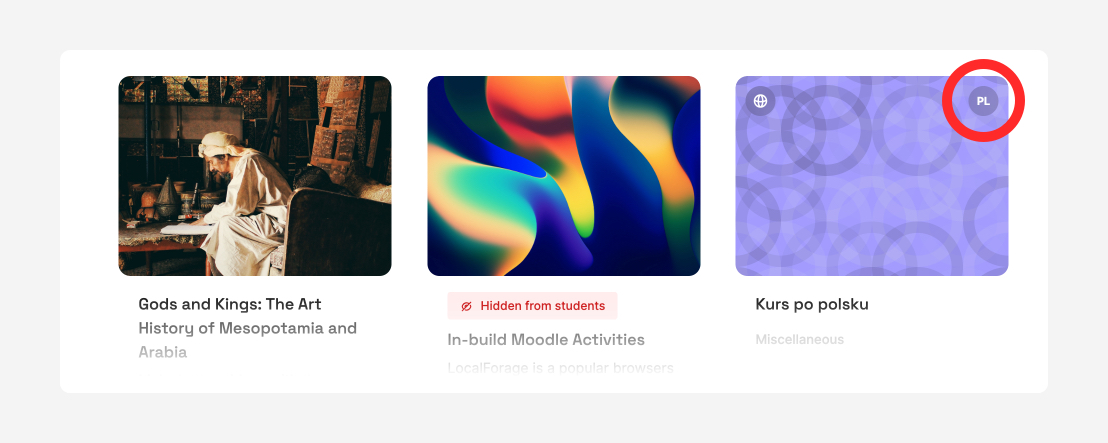Click the 'History of Mesopotamia and' title line
The width and height of the screenshot is (1108, 443).
coord(247,329)
